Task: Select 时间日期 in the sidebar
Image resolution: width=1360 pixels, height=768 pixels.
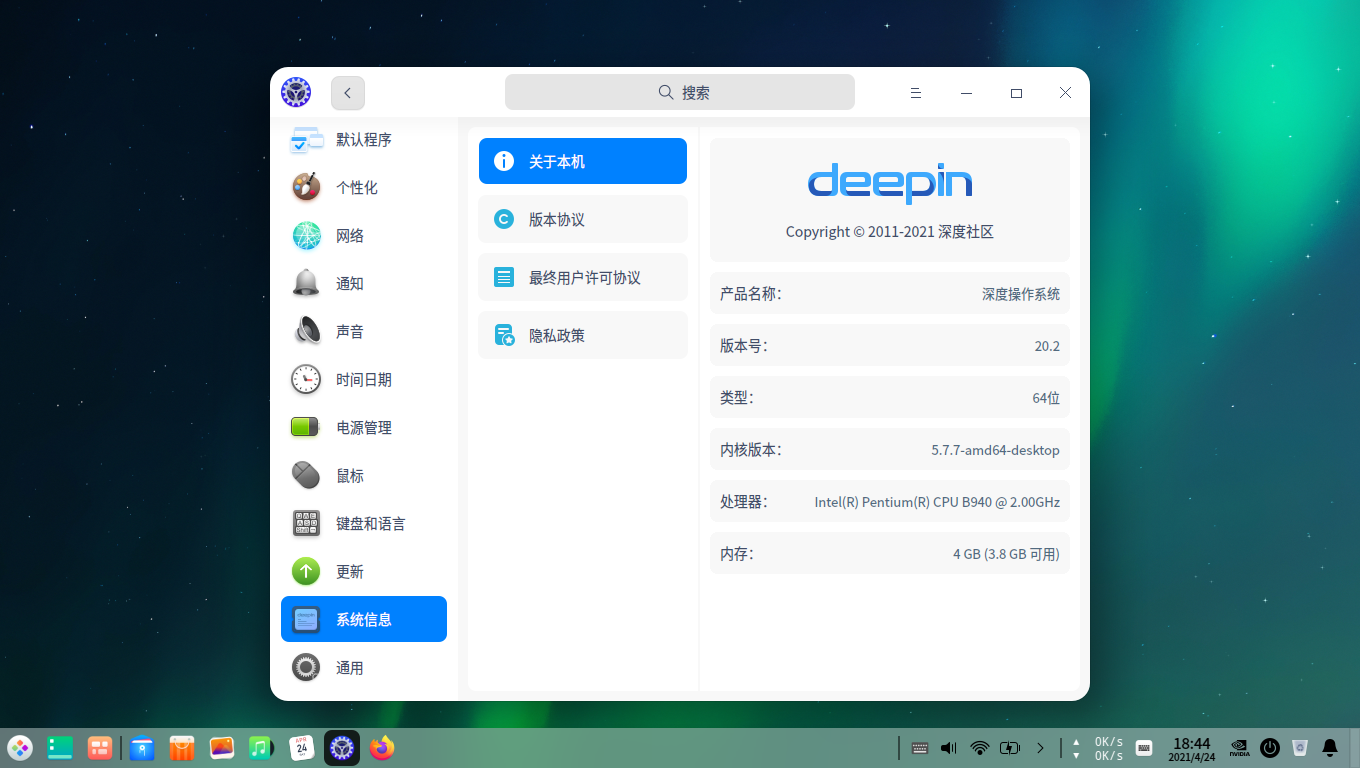Action: [x=363, y=380]
